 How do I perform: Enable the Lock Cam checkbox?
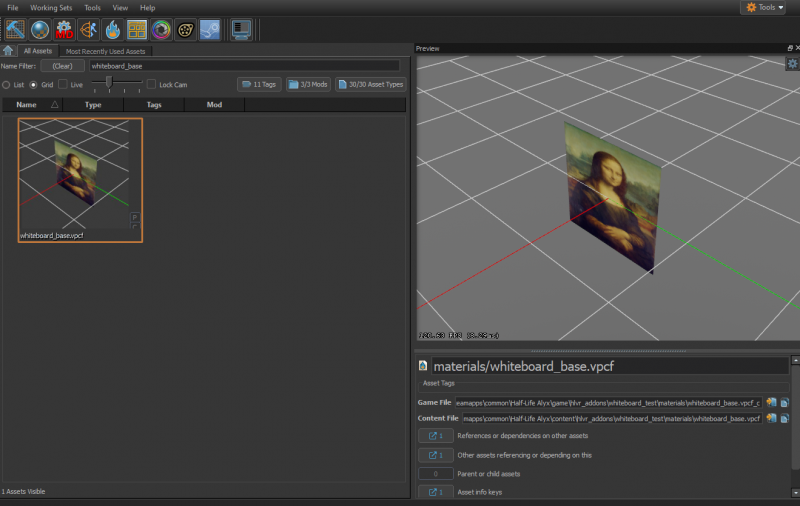pyautogui.click(x=151, y=84)
